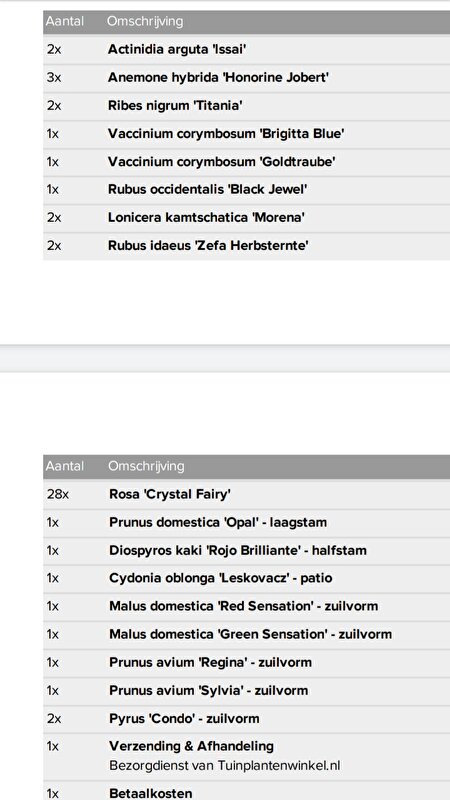Screen dimensions: 450x800
Task: Select Rubus occidentalis 'Black Jewel' item
Action: tap(208, 189)
